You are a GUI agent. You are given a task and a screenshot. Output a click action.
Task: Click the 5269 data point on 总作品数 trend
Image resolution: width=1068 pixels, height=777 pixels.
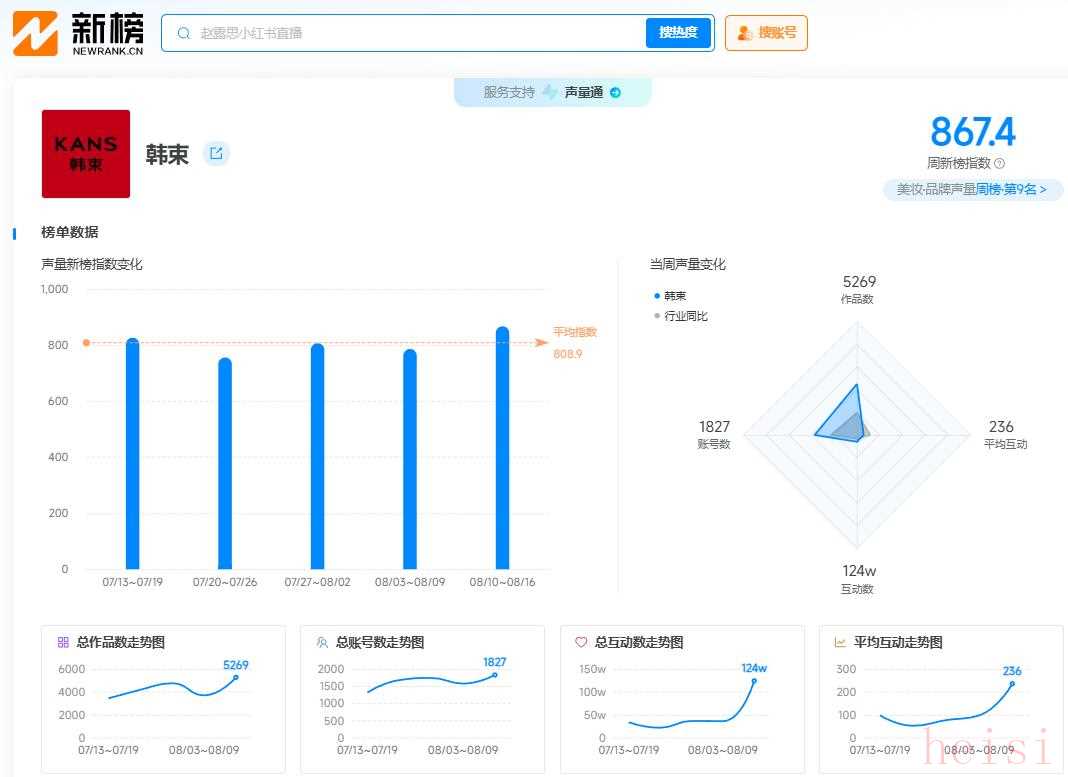click(x=236, y=677)
